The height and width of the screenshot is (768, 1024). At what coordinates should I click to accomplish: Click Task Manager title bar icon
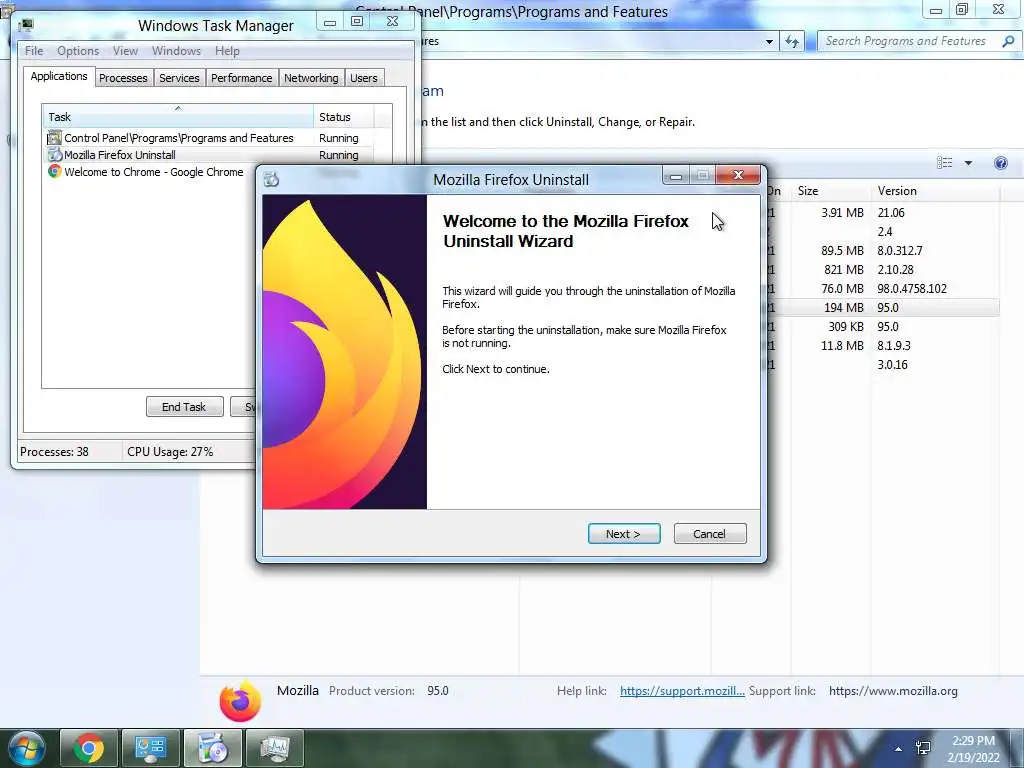[26, 25]
